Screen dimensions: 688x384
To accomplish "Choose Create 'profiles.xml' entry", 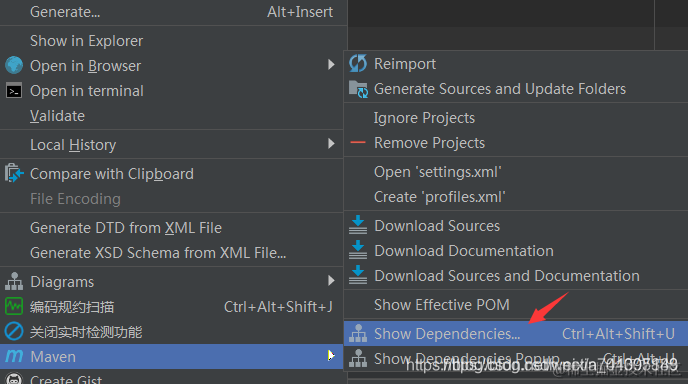I will pos(440,197).
